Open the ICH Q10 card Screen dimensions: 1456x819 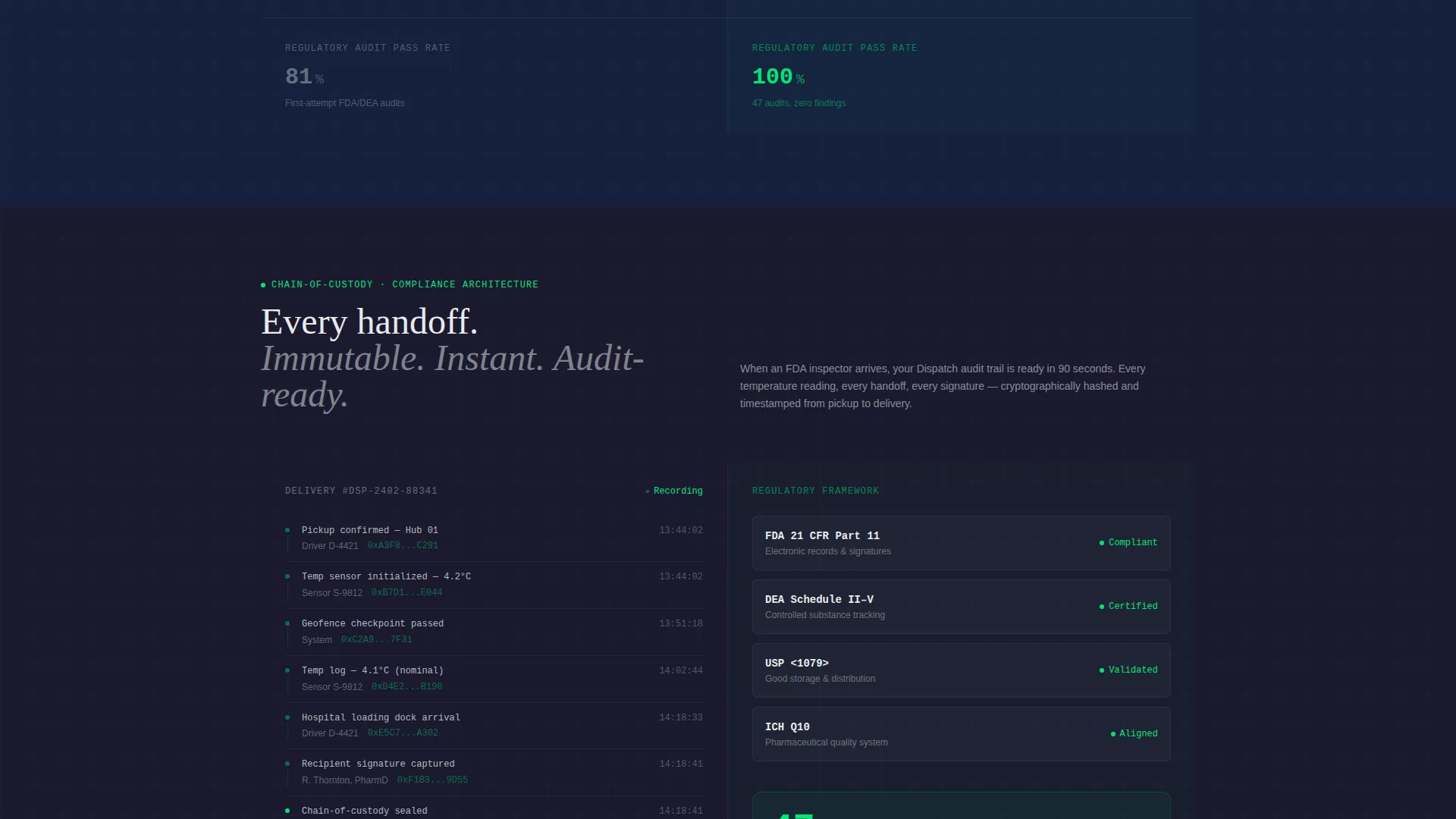[x=961, y=734]
